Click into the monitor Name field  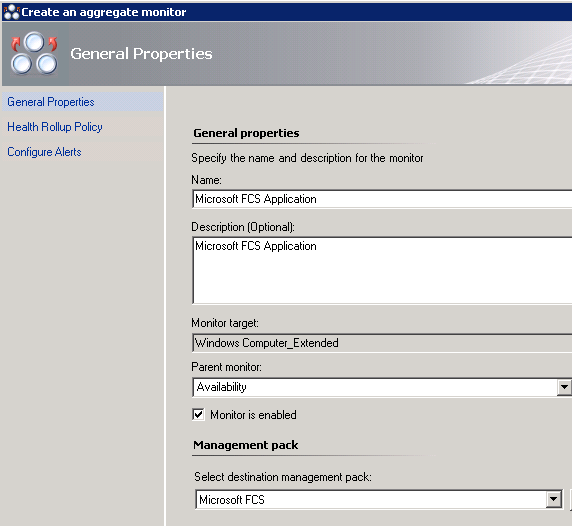tap(382, 199)
